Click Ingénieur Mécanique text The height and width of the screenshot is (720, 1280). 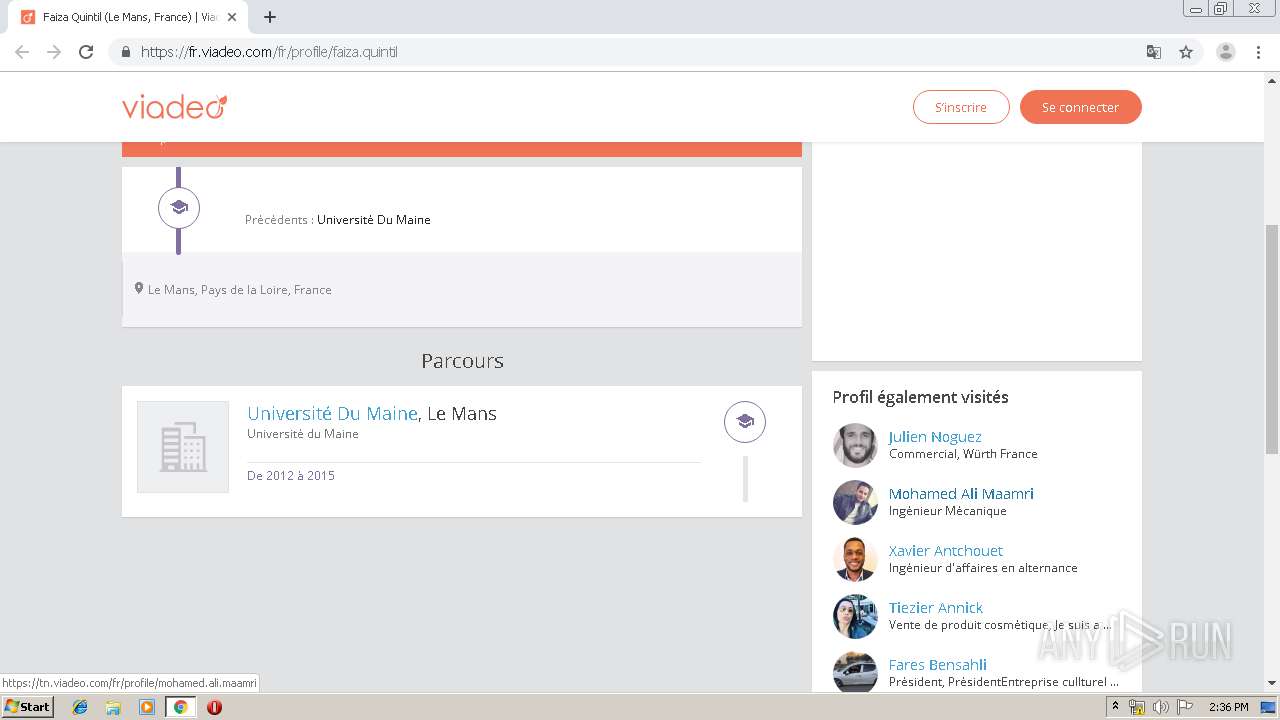pos(948,511)
